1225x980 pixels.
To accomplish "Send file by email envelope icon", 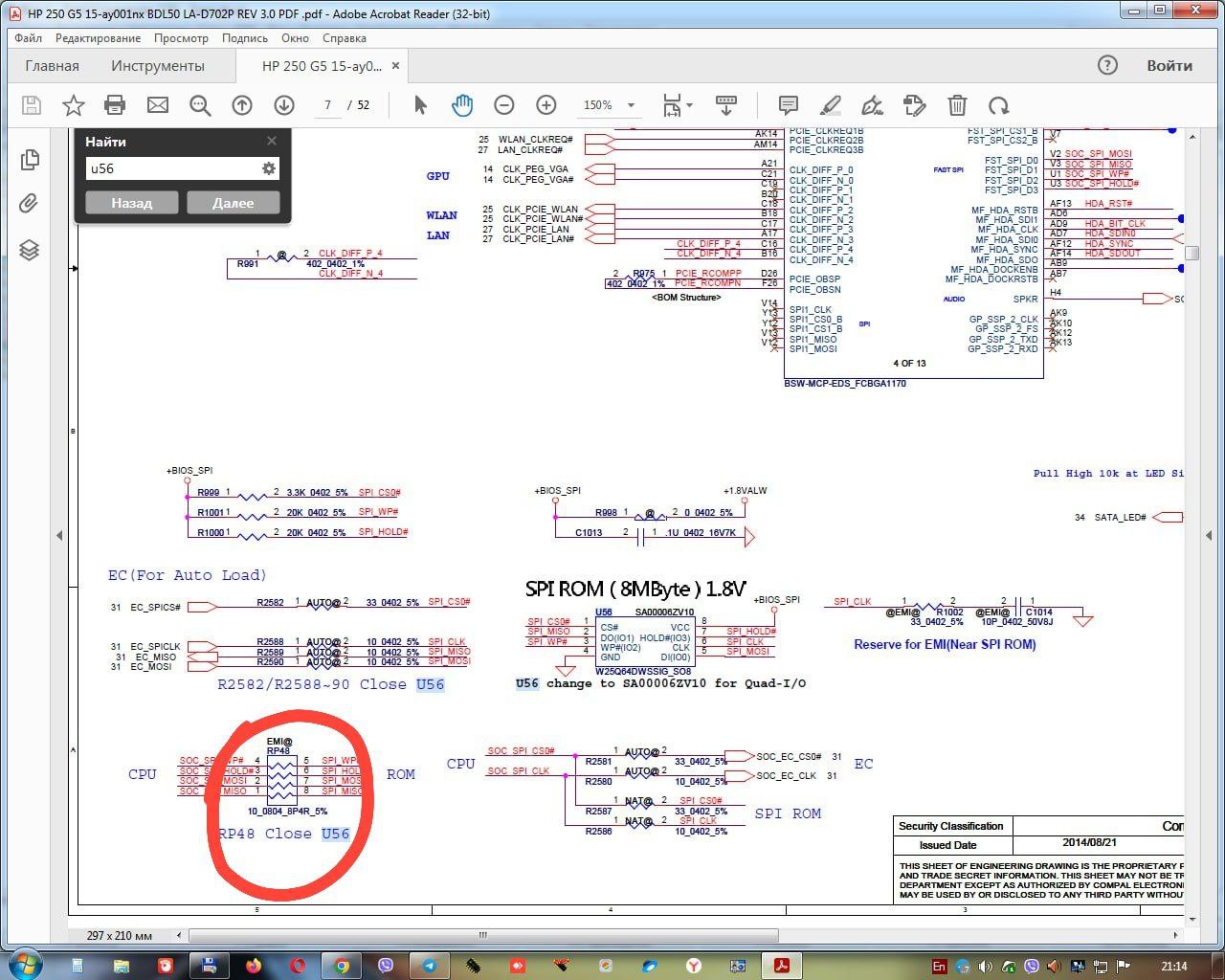I will point(157,105).
